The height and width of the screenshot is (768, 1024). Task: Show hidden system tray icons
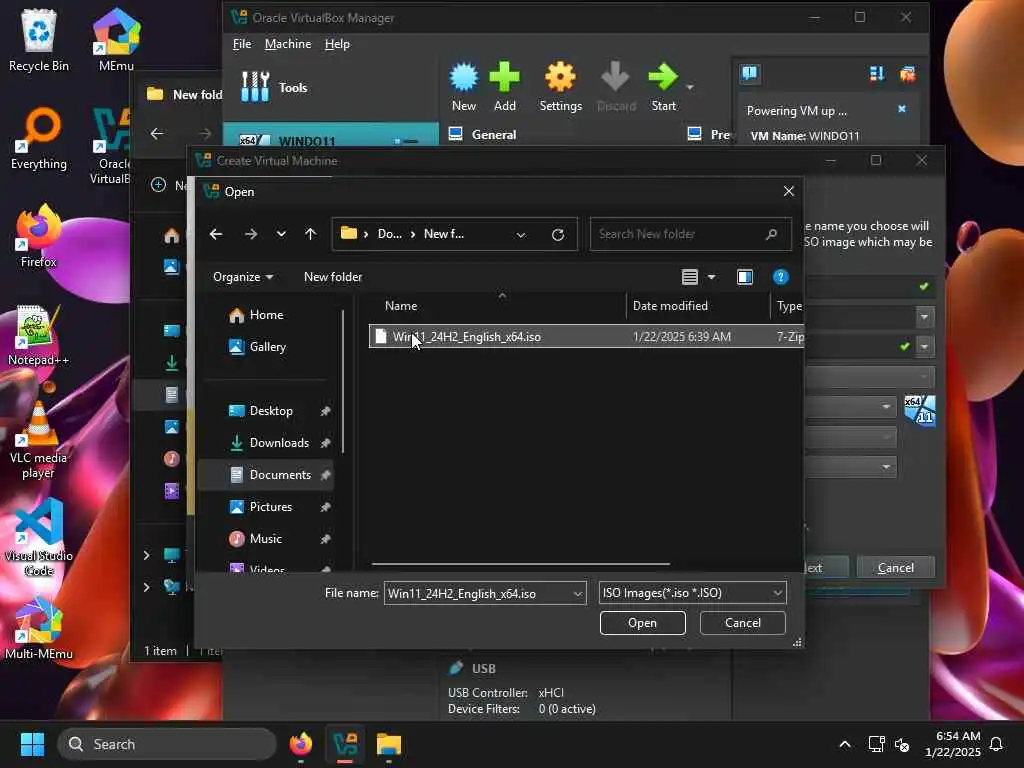click(x=844, y=744)
